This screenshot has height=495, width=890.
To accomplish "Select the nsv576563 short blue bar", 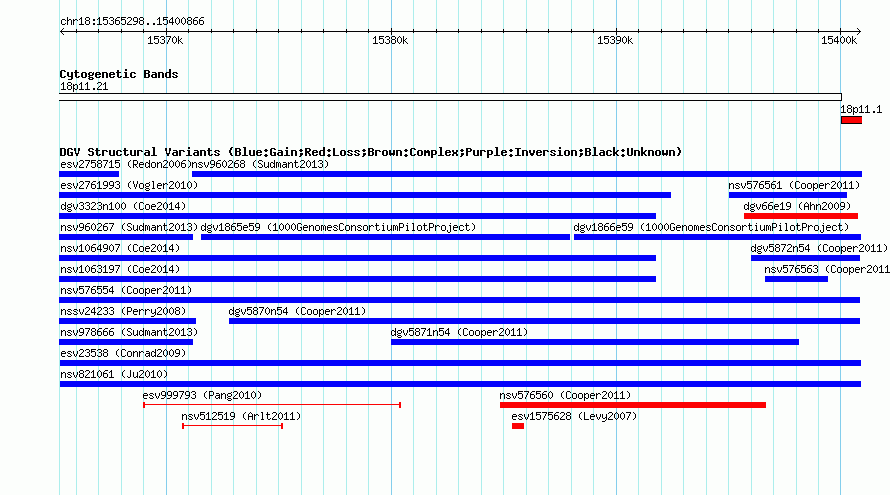I will (796, 279).
